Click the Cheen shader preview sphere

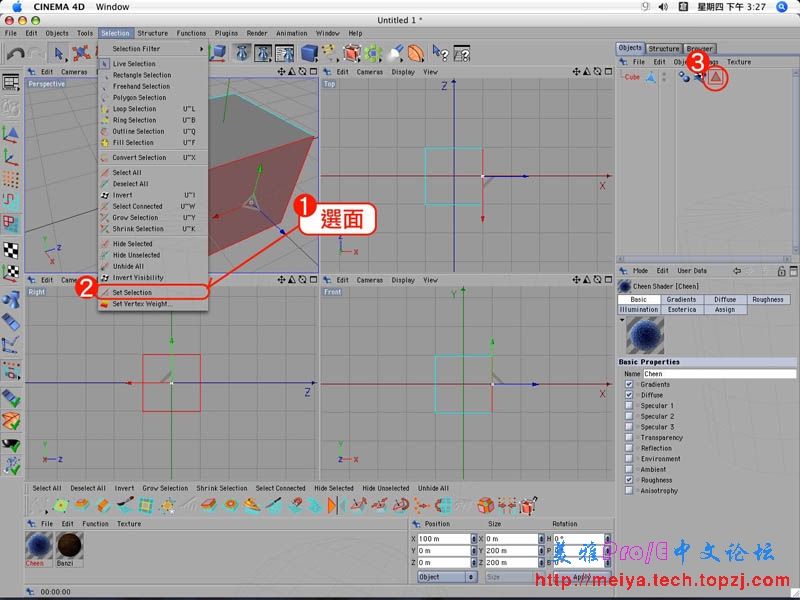645,335
